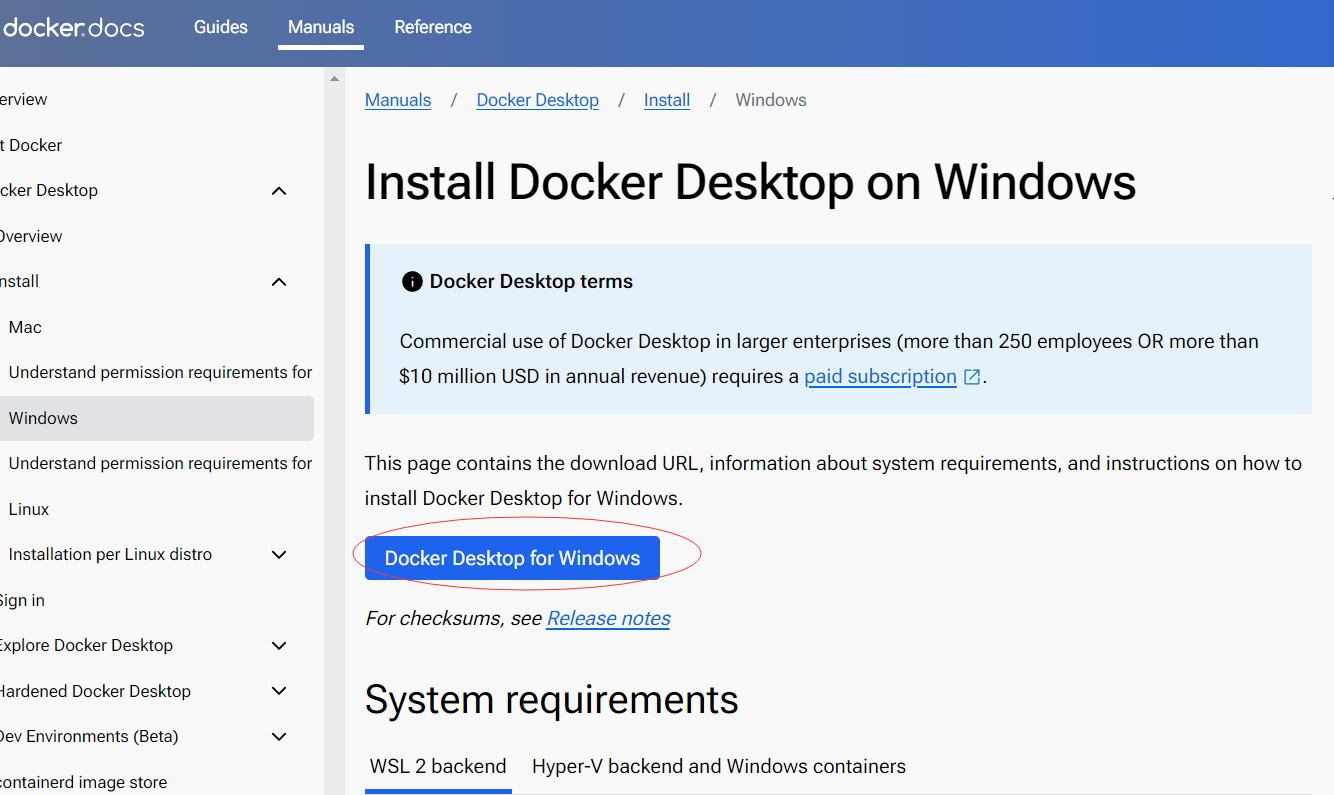Viewport: 1334px width, 795px height.
Task: Open the Guides menu item
Action: 221,27
